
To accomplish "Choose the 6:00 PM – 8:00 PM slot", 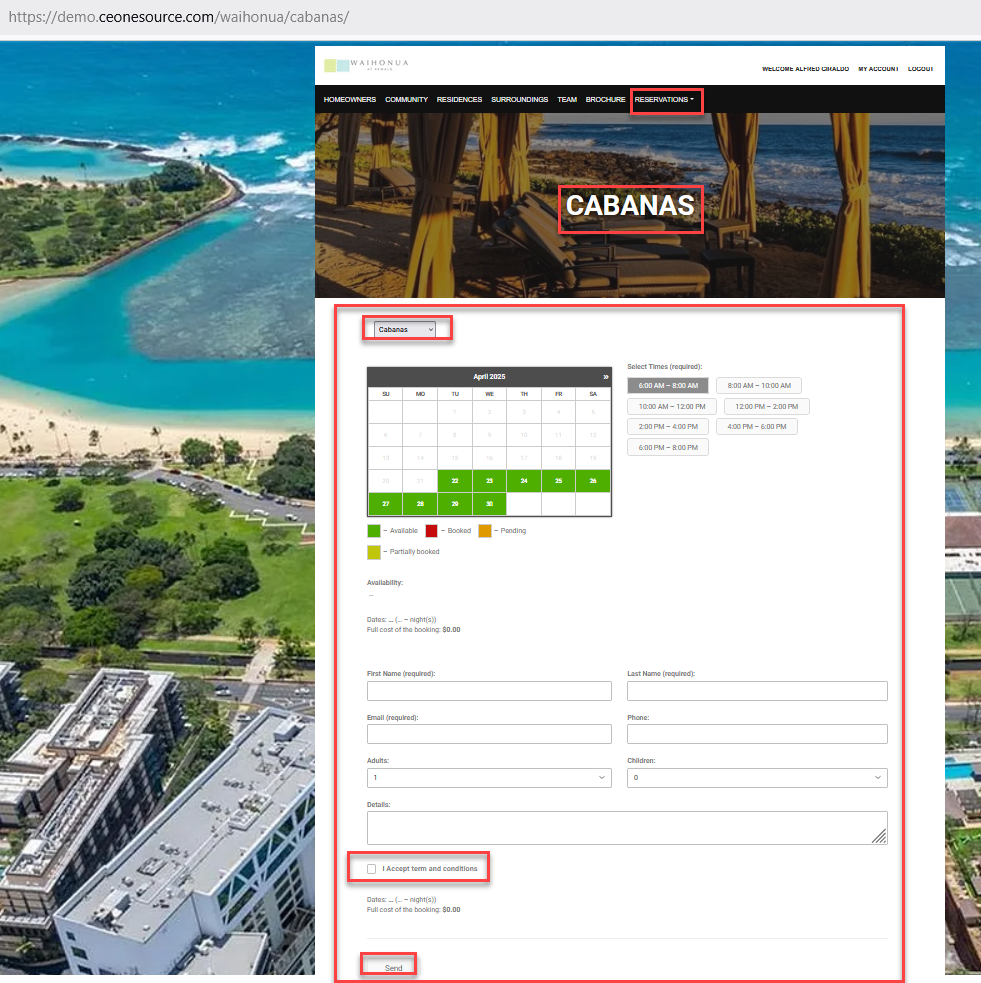I will tap(668, 448).
